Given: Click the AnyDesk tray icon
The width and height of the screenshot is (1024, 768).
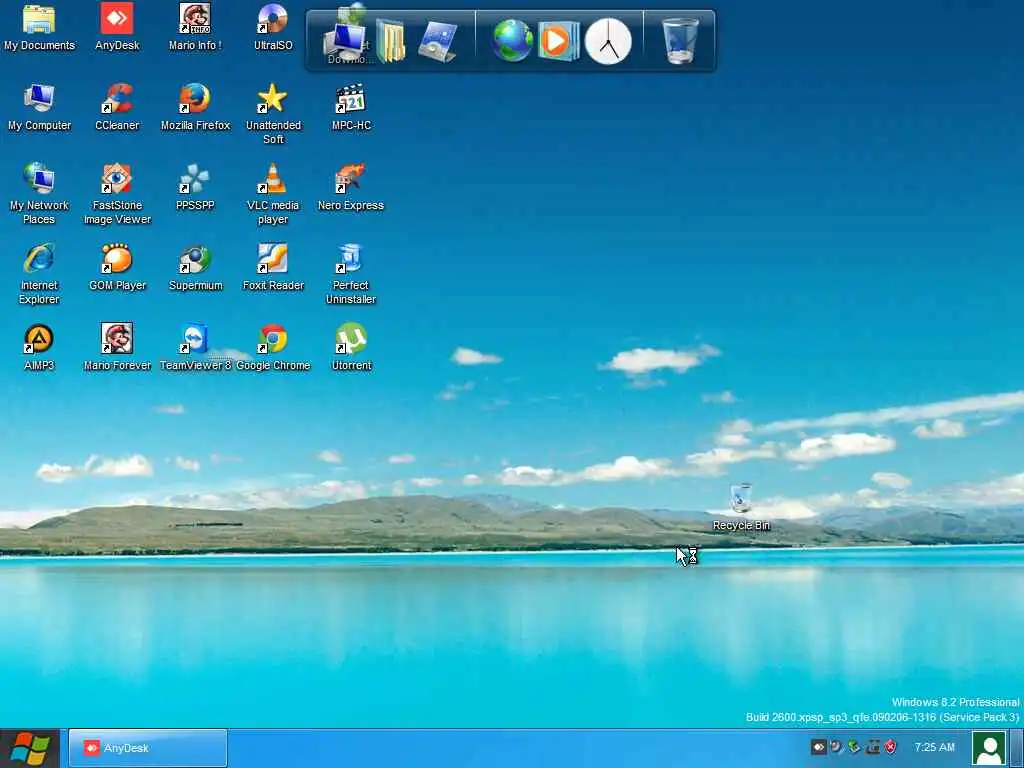Looking at the screenshot, I should click(818, 746).
